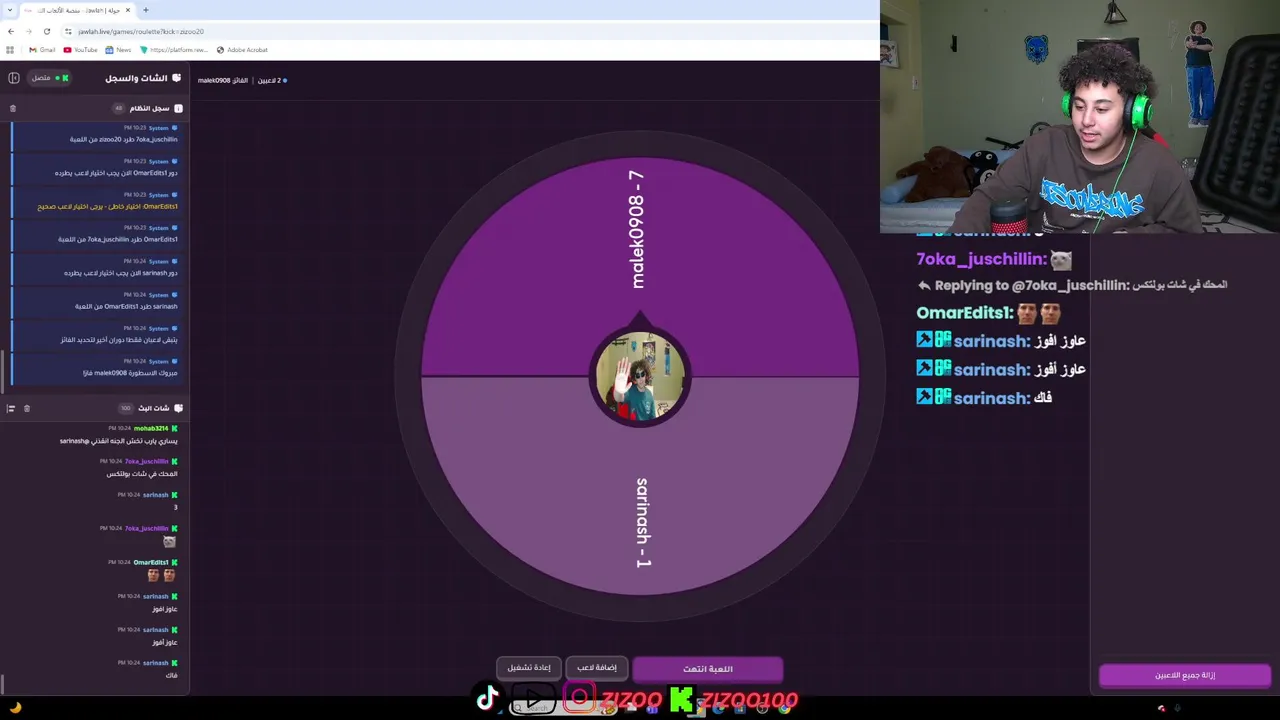Click the winner malek0908 header text

point(222,80)
